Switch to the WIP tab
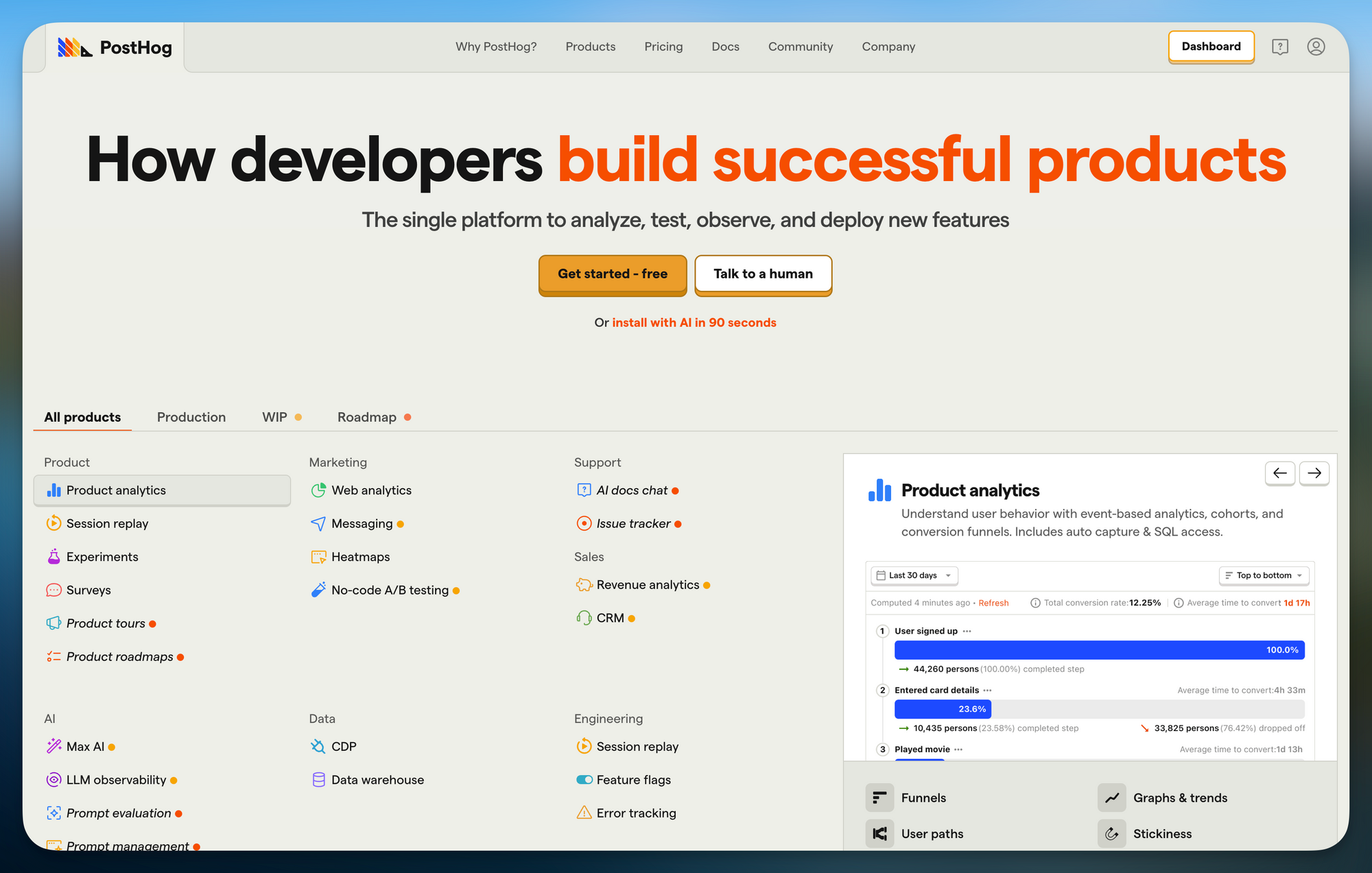 281,417
